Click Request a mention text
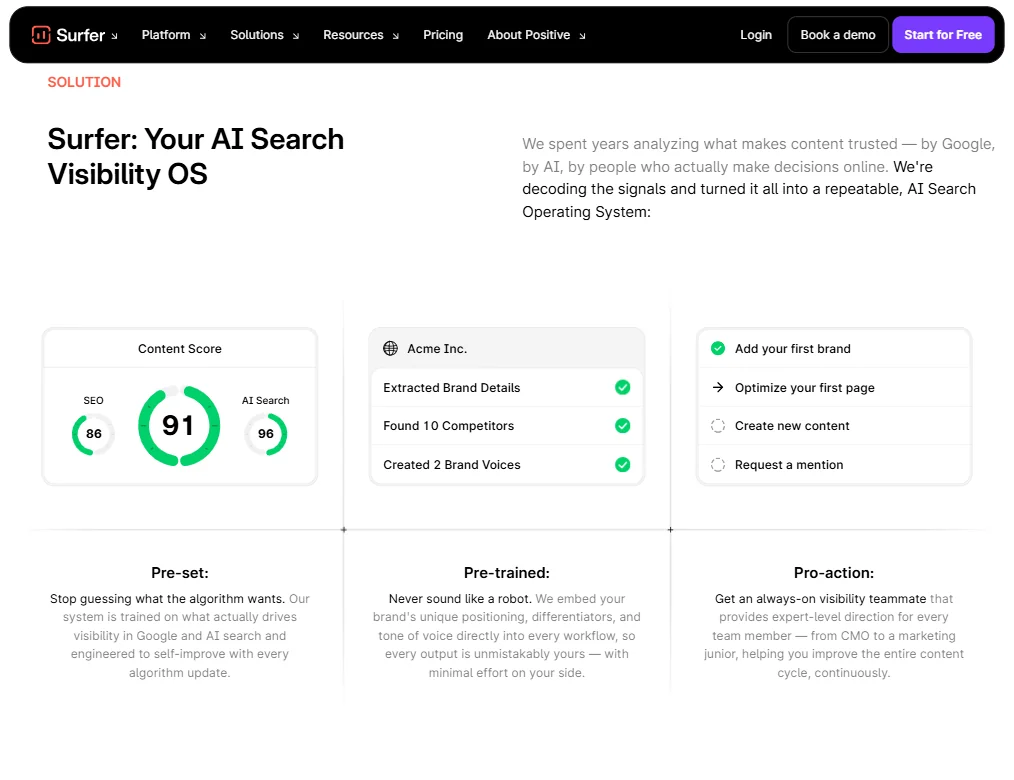Image resolution: width=1014 pixels, height=780 pixels. (x=789, y=464)
